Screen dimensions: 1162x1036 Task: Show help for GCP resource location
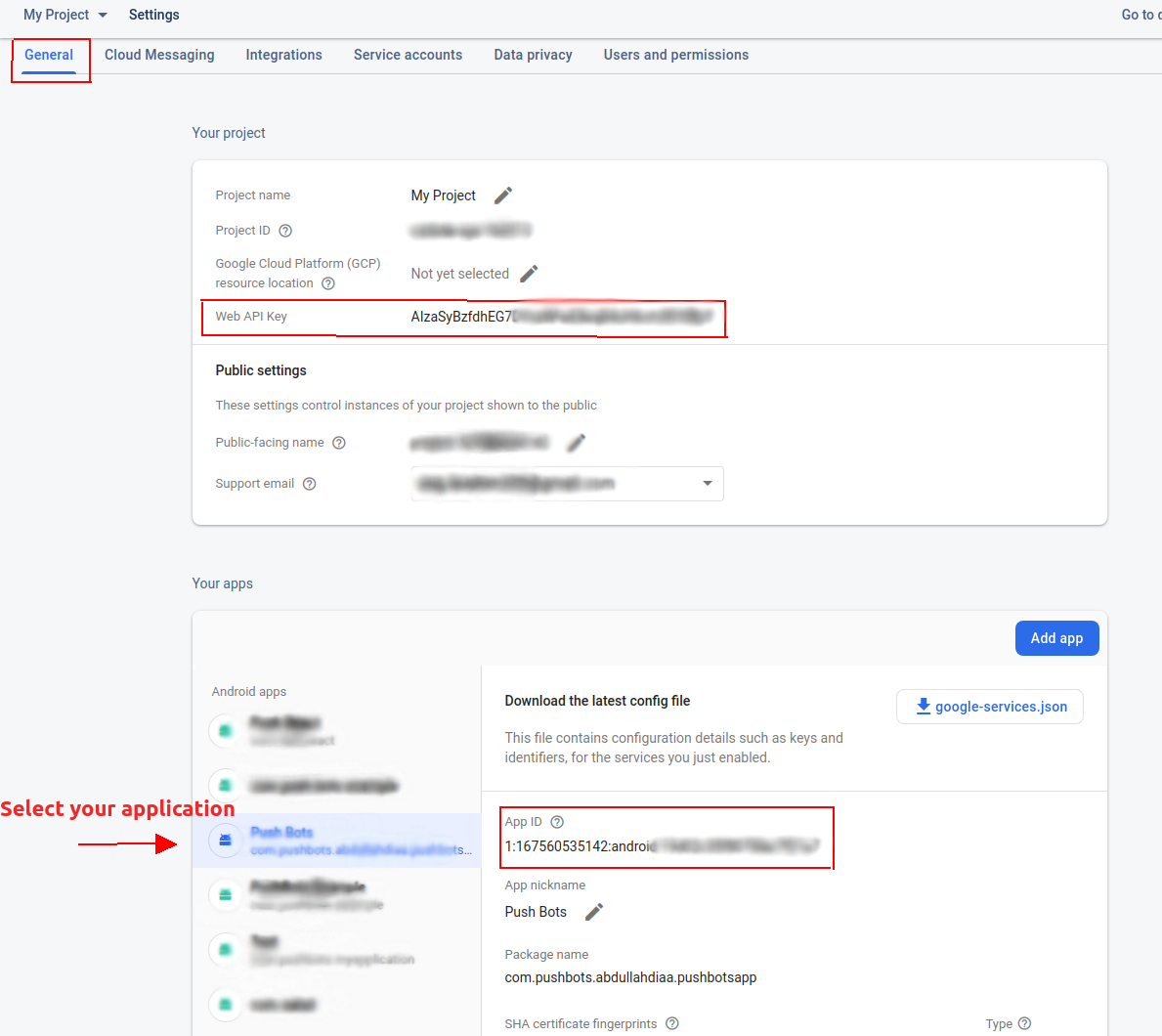[328, 283]
